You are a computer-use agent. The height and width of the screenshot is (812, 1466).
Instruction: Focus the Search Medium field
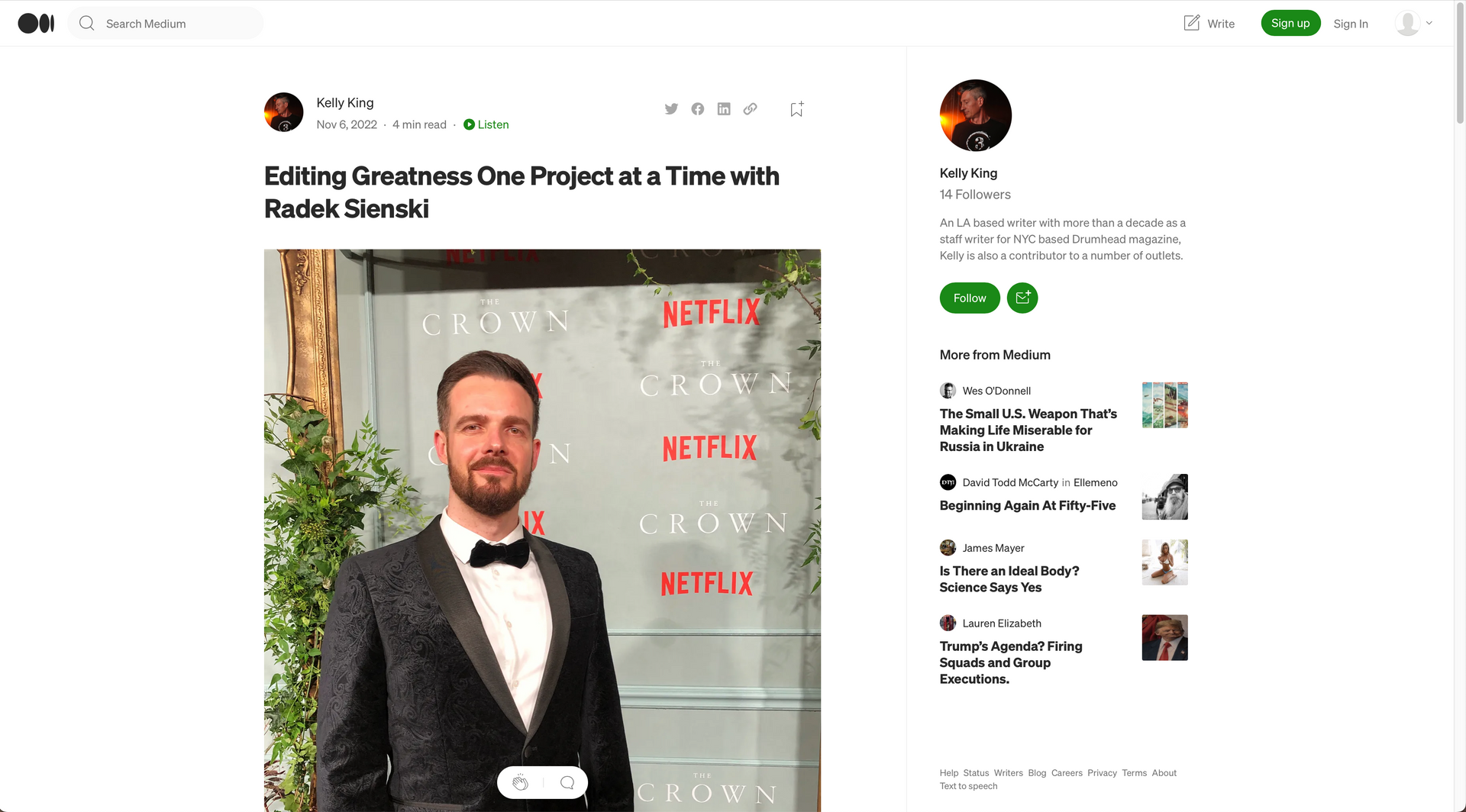(x=166, y=24)
